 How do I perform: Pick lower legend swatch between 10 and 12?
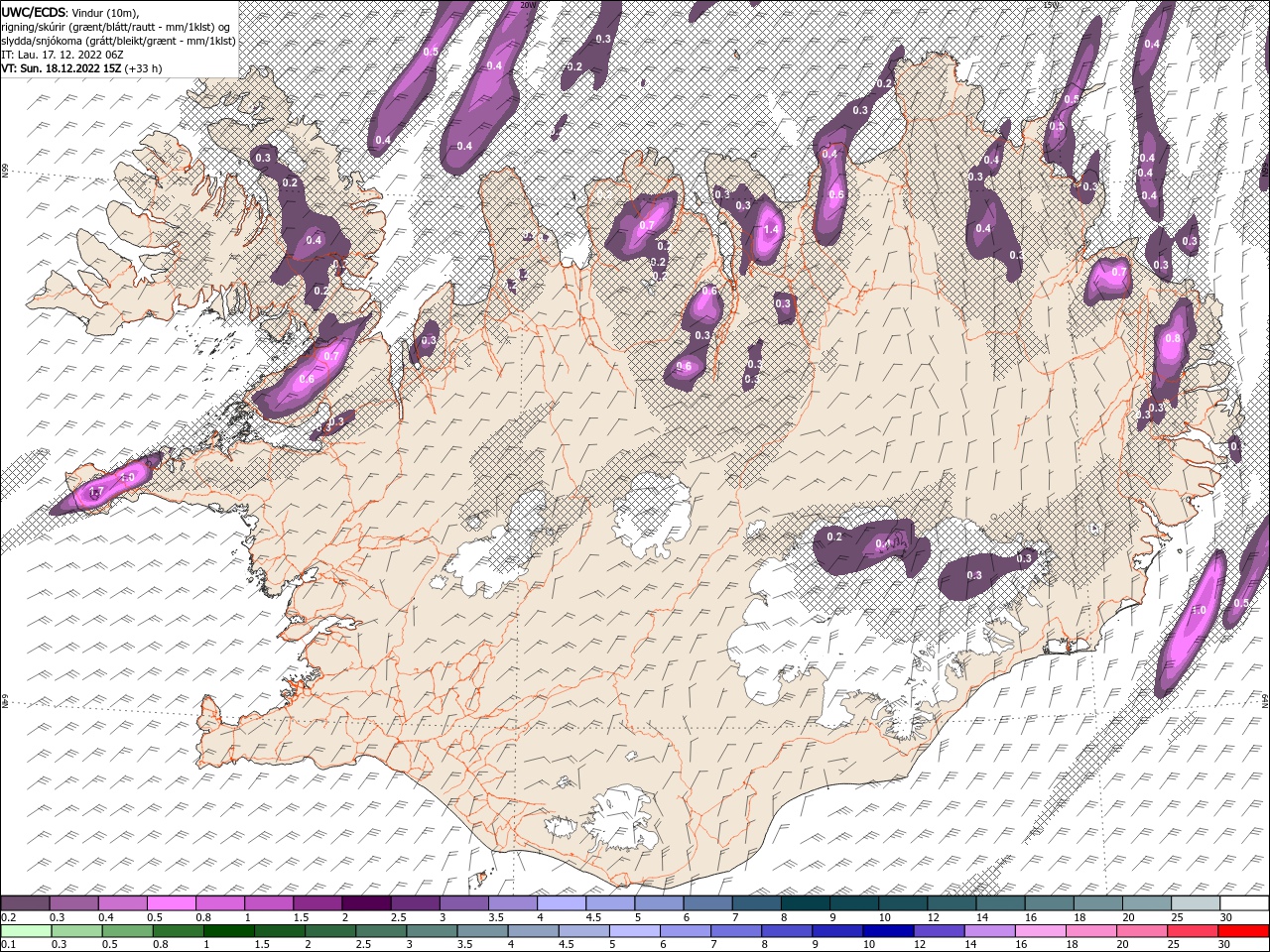tap(887, 931)
